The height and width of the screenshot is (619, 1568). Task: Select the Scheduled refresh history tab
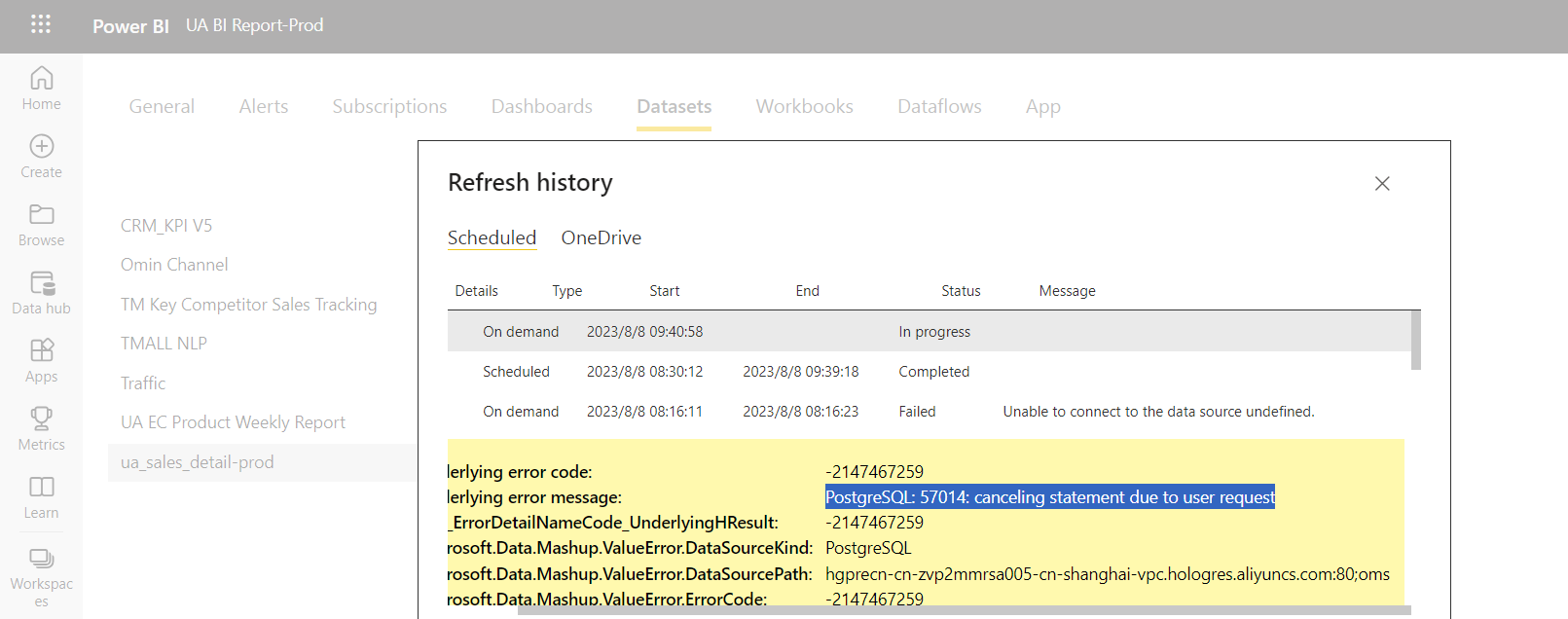pos(492,237)
